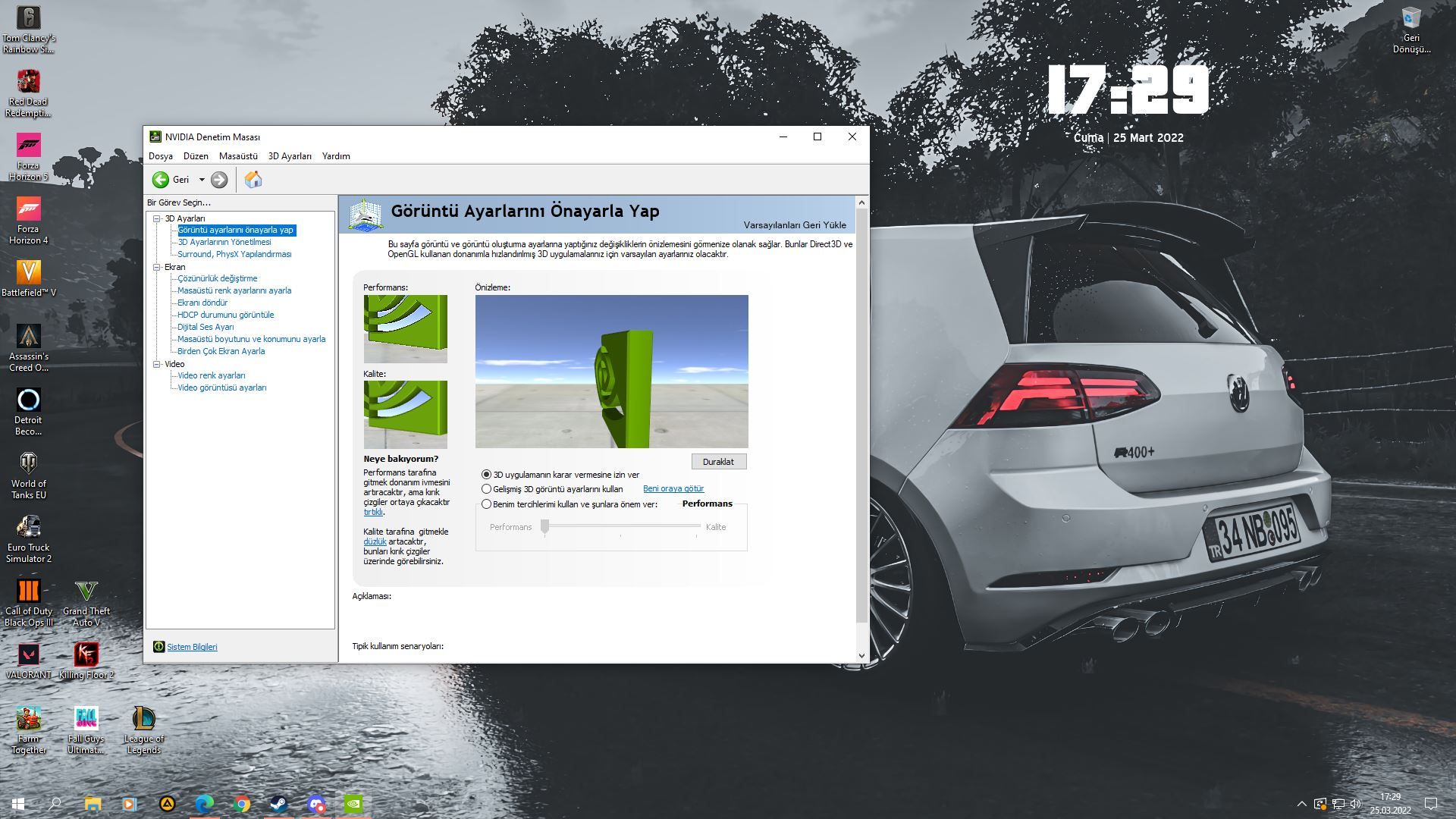Open the Geri history dropdown arrow
The image size is (1456, 819).
[x=202, y=180]
